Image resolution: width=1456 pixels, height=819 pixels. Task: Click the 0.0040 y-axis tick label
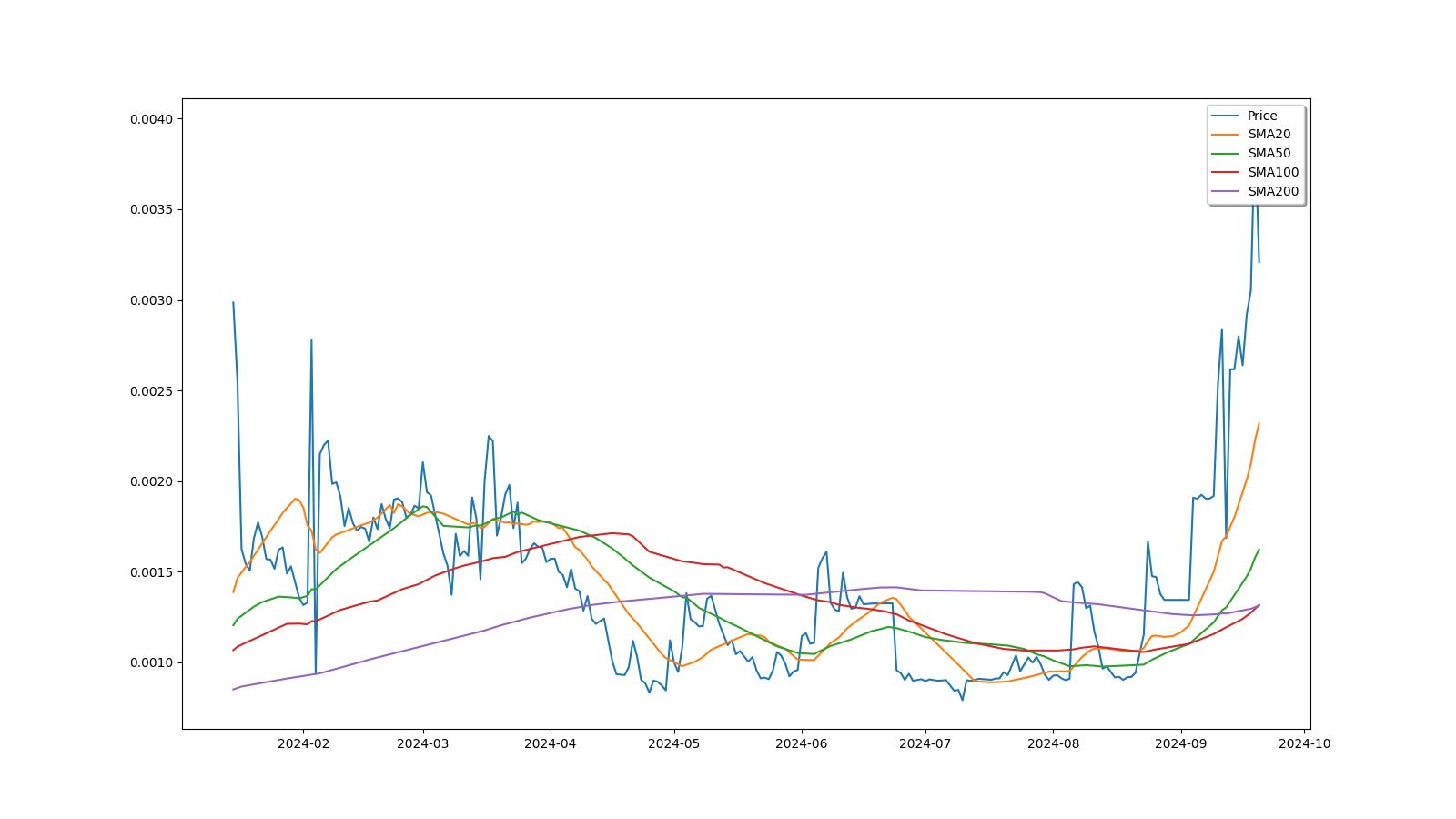152,119
